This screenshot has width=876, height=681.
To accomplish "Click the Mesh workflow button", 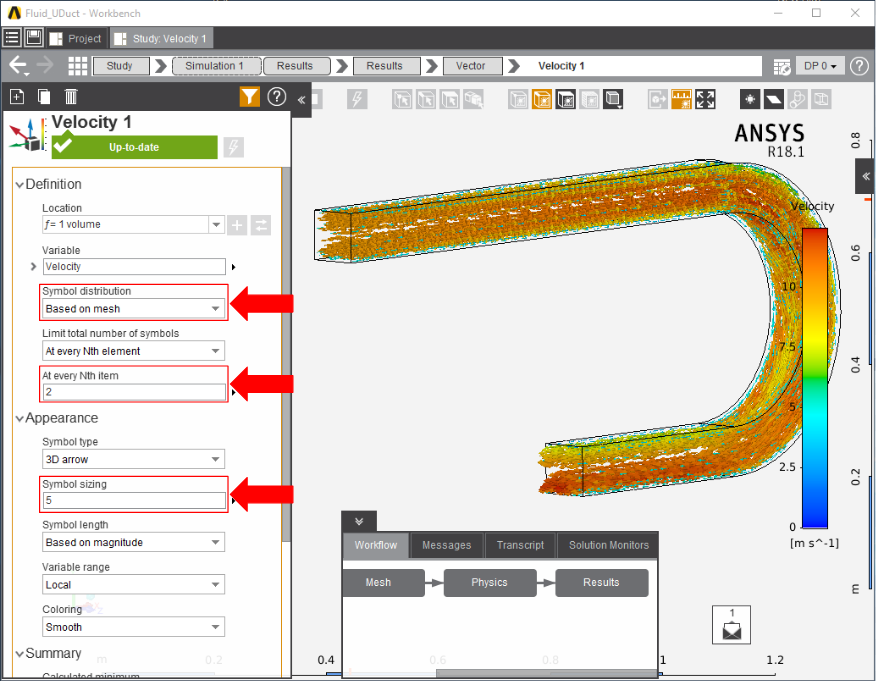I will pyautogui.click(x=383, y=583).
